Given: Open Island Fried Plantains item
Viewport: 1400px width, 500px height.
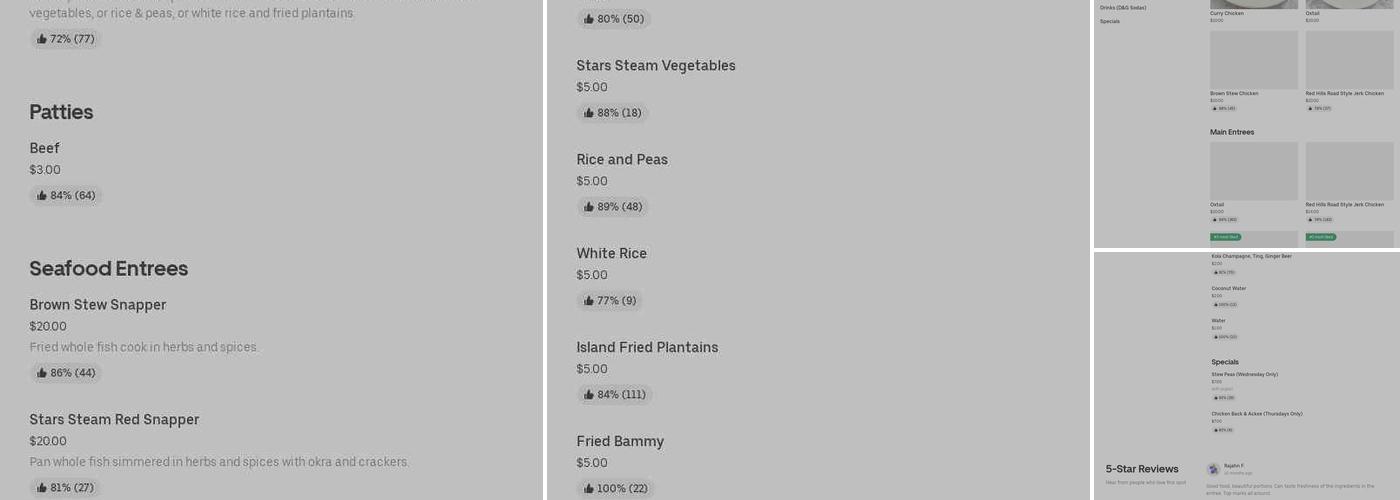Looking at the screenshot, I should click(647, 348).
